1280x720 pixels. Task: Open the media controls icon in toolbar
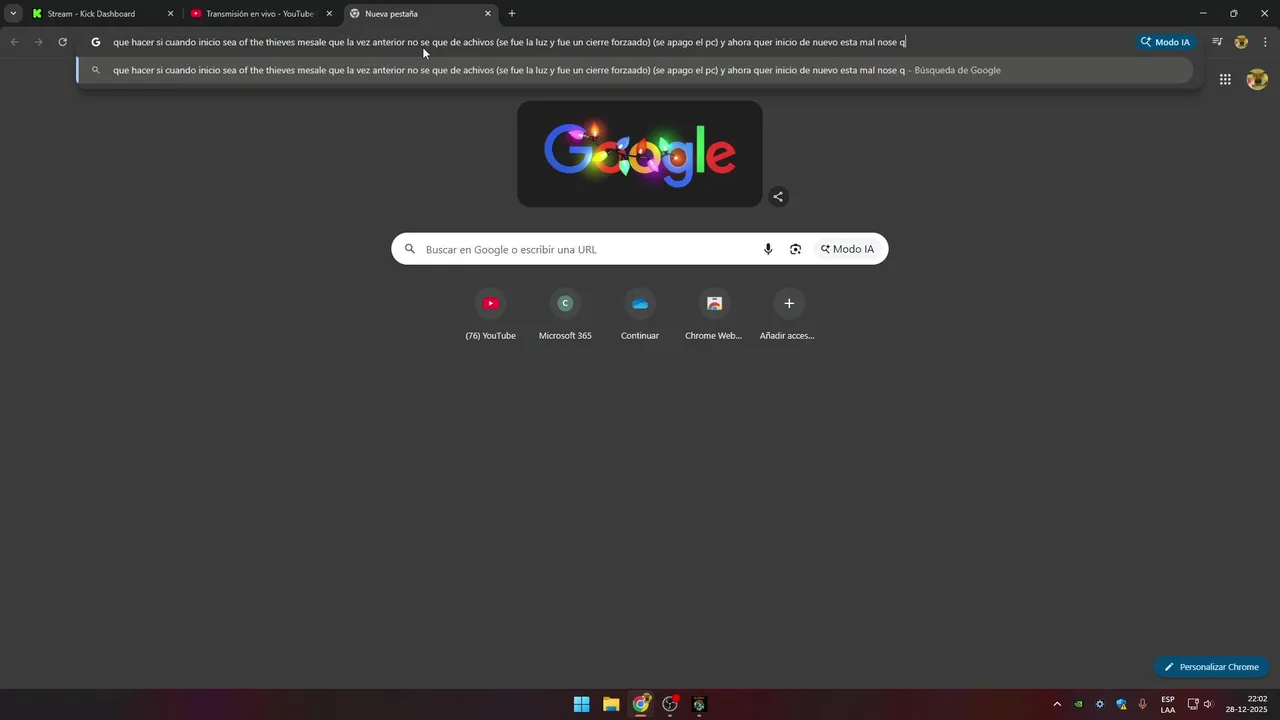1217,42
